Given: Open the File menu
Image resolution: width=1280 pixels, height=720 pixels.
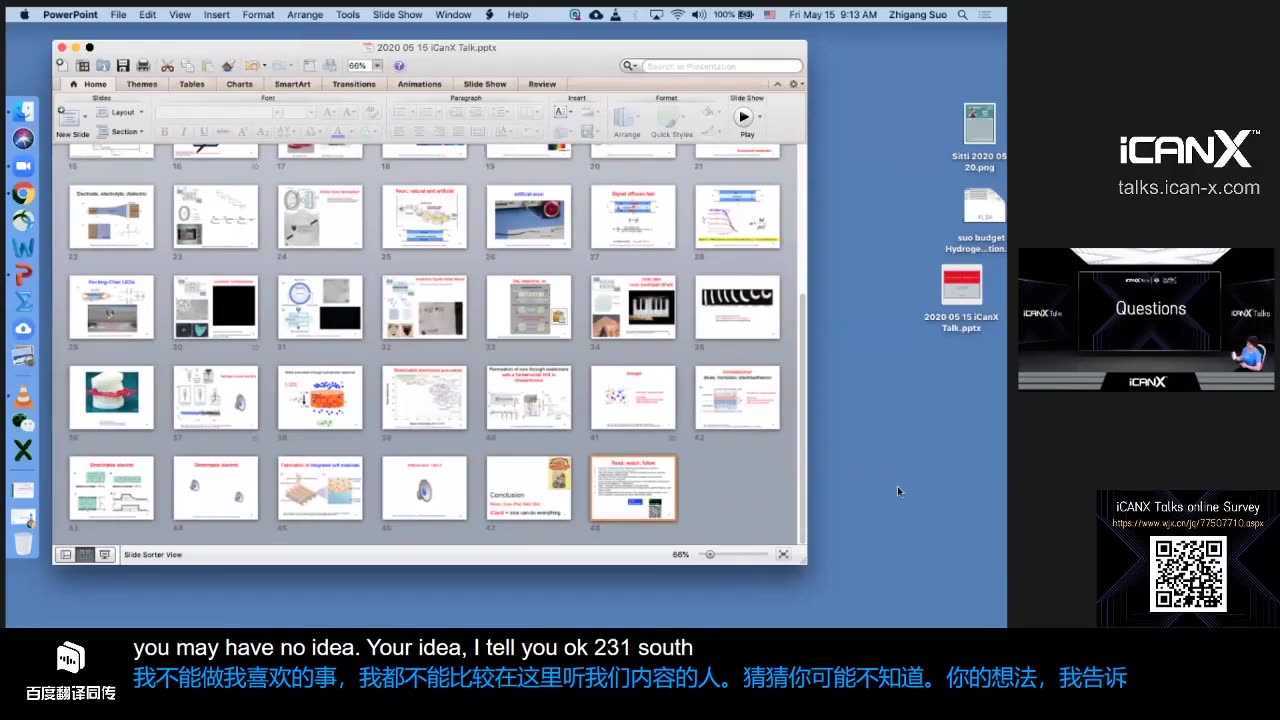Looking at the screenshot, I should point(118,15).
